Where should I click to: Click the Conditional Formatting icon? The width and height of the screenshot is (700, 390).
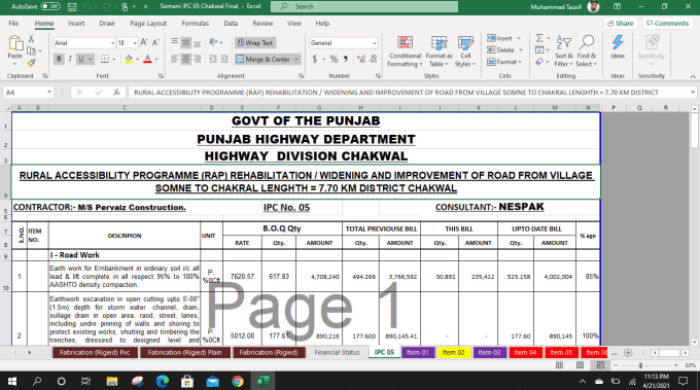coord(405,43)
